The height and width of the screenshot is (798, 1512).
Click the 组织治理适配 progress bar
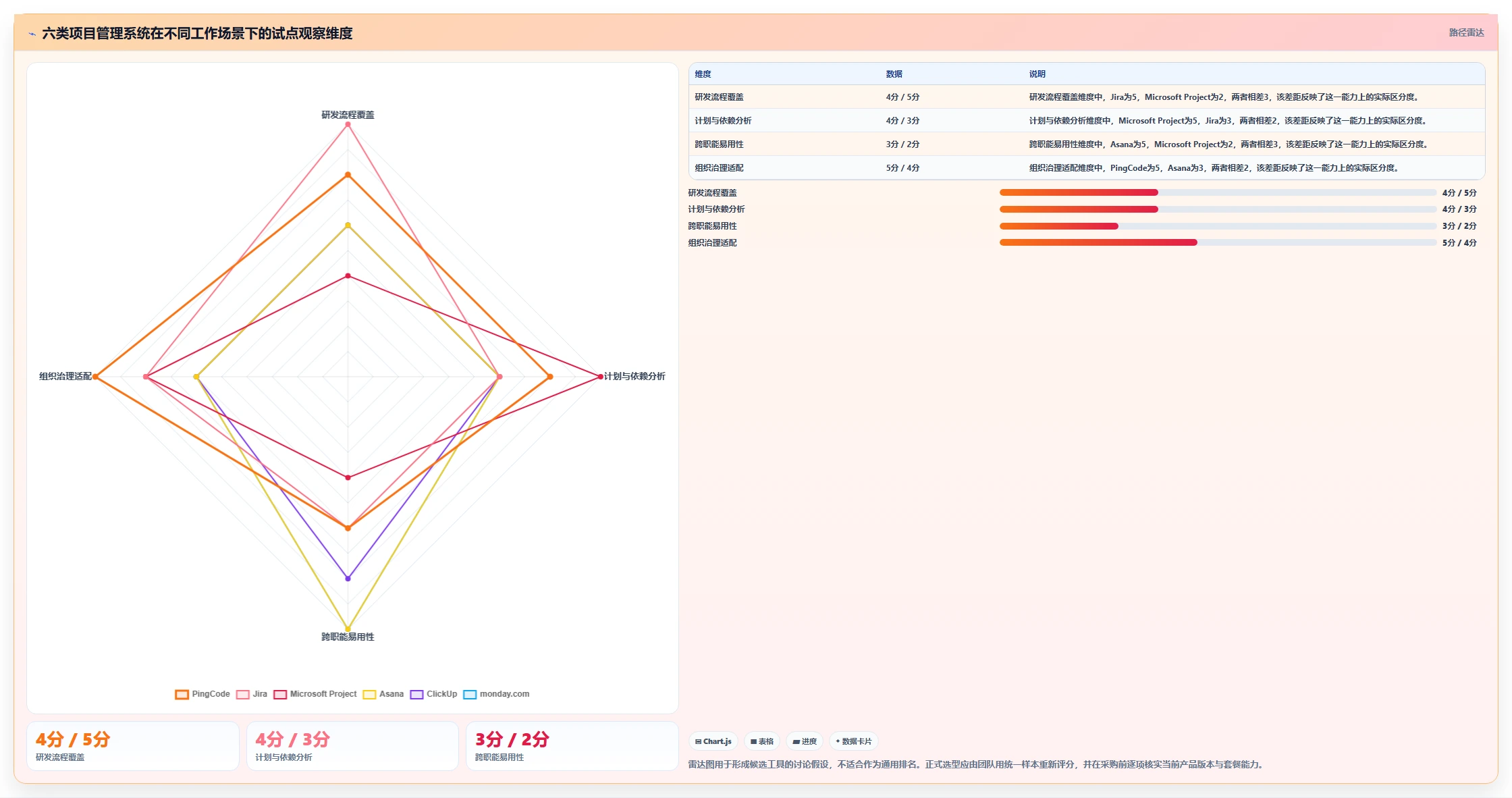[x=1218, y=242]
